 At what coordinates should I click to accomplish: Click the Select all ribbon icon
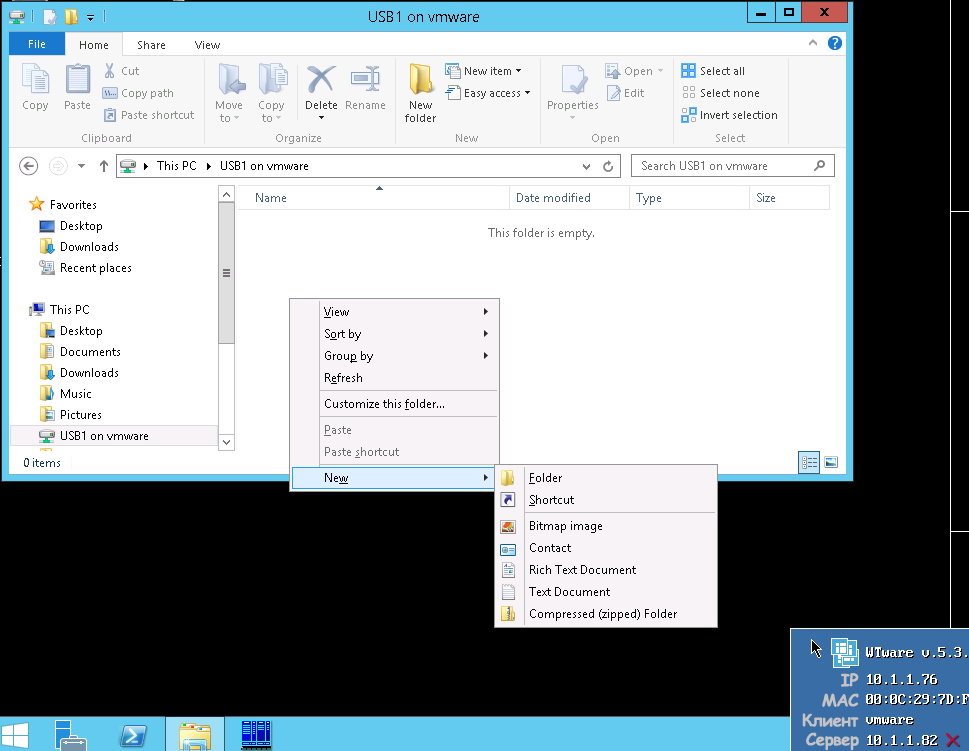pos(713,71)
